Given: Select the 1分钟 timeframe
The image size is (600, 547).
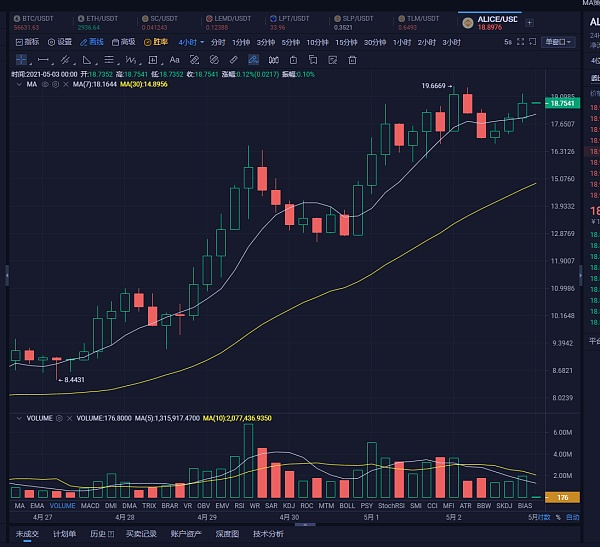Looking at the screenshot, I should pos(241,42).
